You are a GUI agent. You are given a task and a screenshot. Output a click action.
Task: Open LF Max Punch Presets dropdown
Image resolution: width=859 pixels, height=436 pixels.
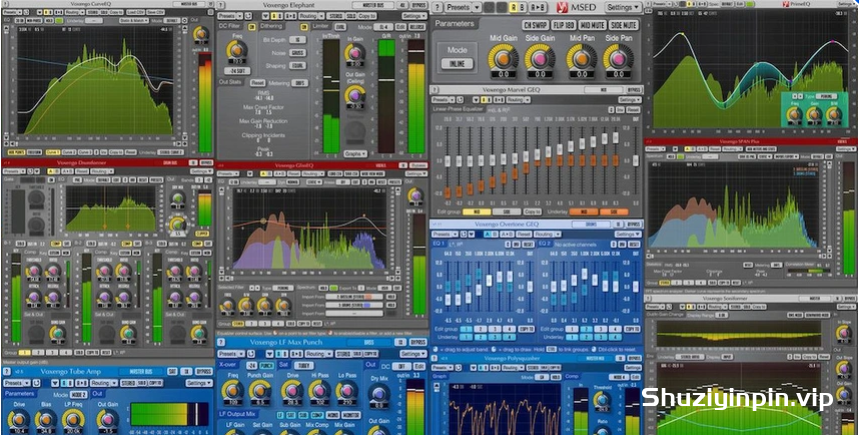pyautogui.click(x=231, y=354)
